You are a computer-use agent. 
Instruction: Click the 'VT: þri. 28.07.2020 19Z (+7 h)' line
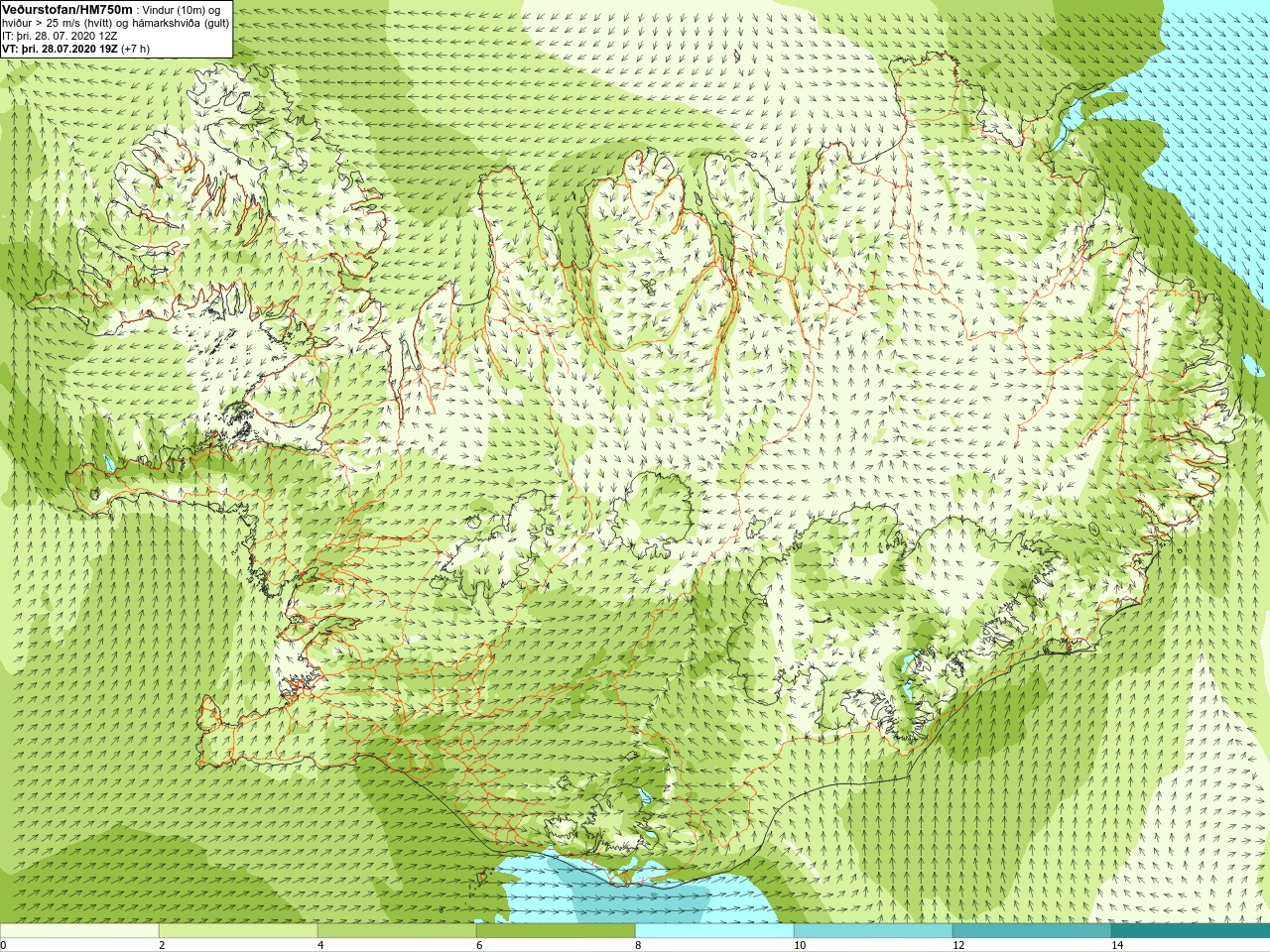point(76,49)
